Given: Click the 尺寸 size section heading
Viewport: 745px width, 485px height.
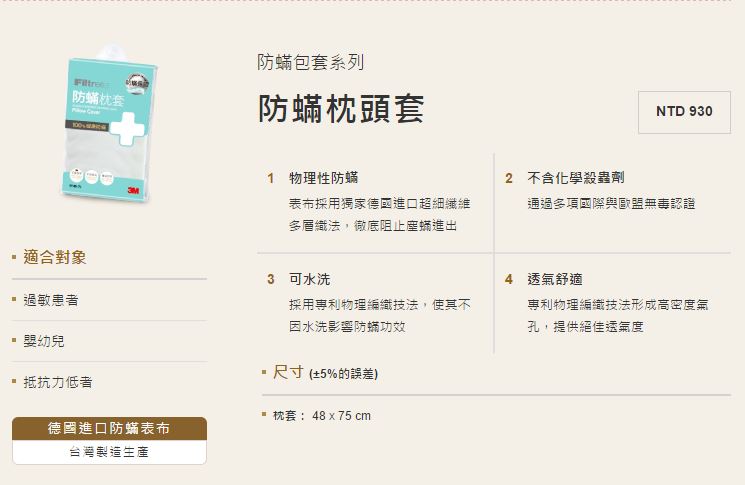Looking at the screenshot, I should coord(288,372).
